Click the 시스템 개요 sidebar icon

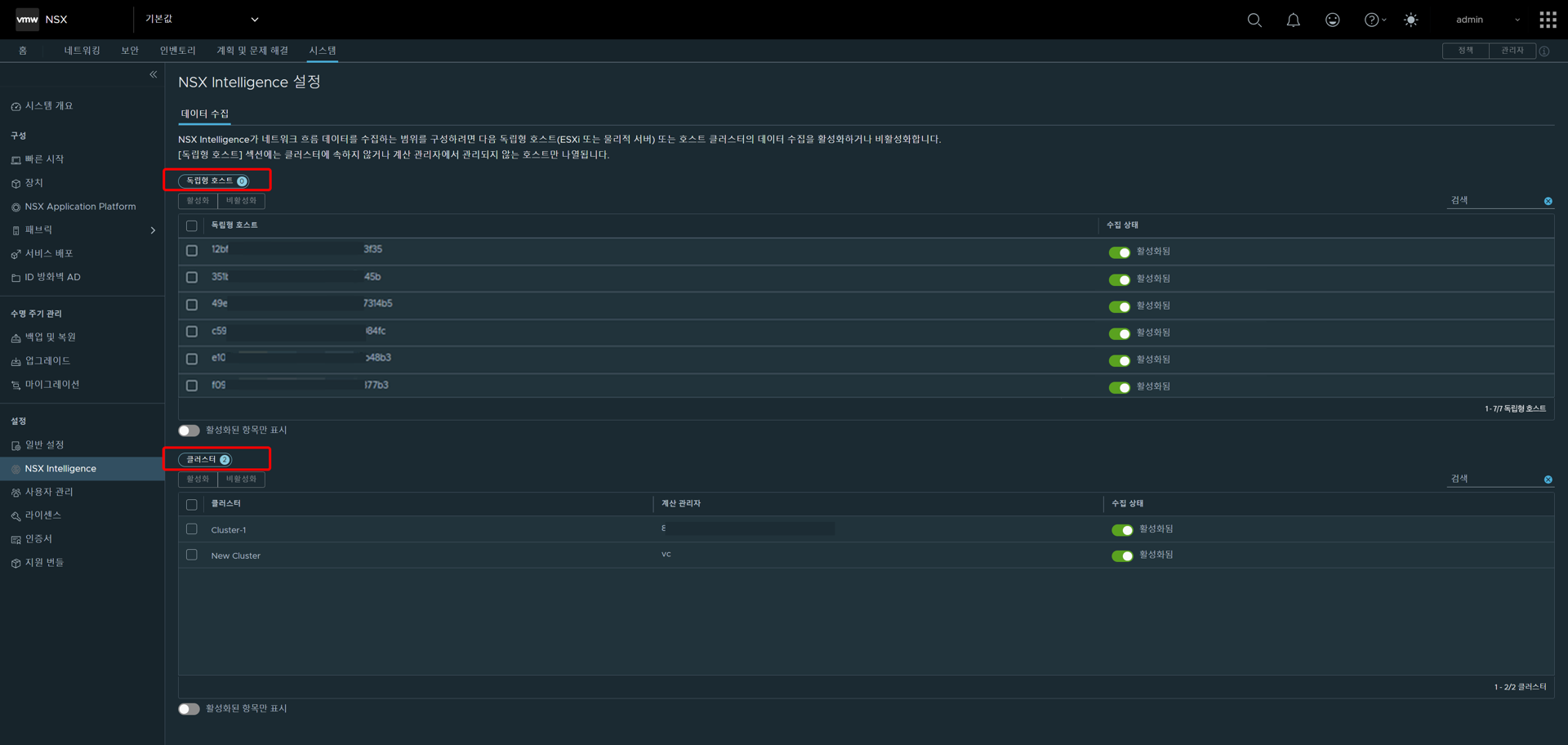tap(16, 107)
